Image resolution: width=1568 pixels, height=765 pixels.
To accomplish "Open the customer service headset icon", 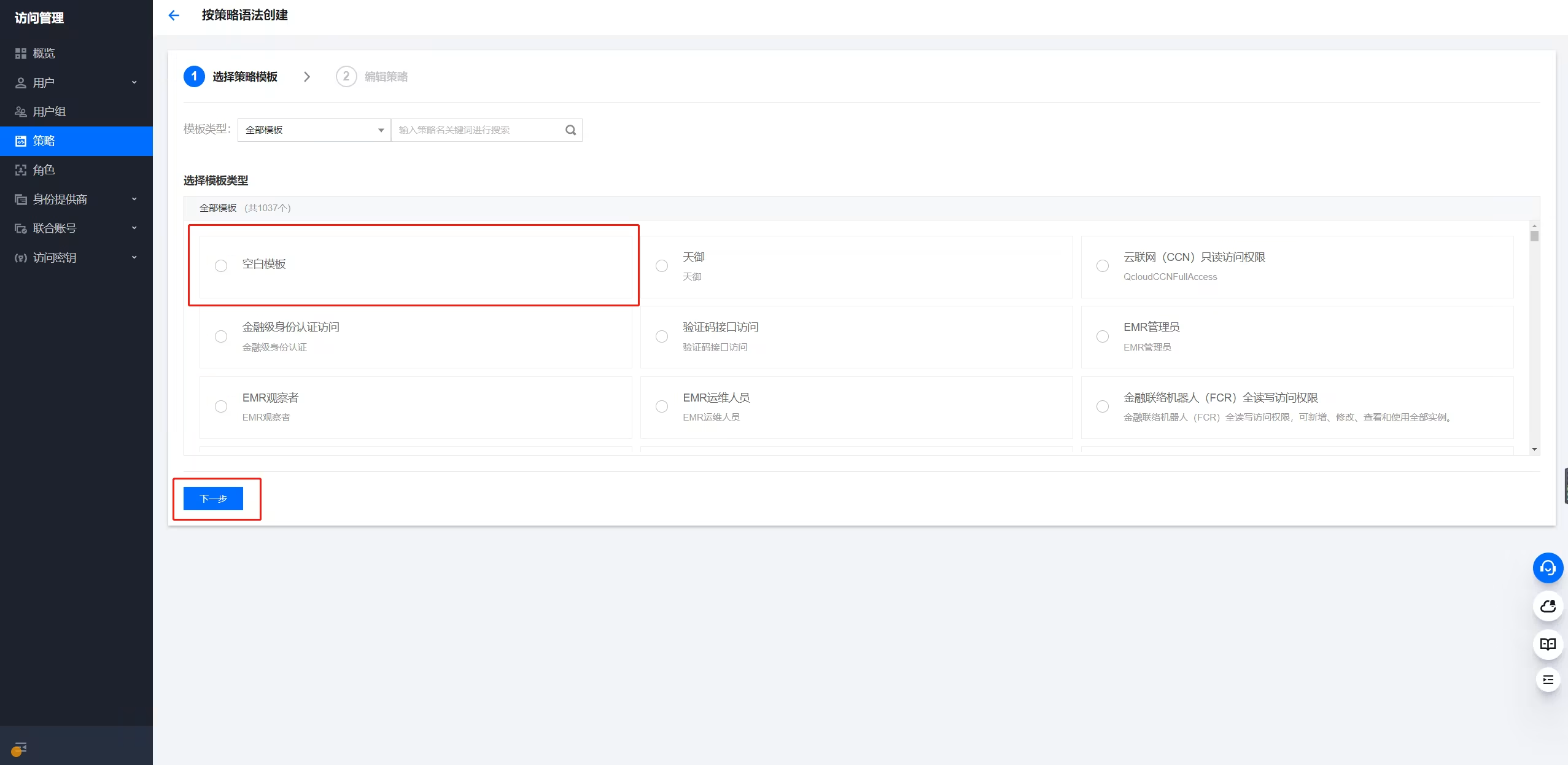I will tap(1548, 568).
